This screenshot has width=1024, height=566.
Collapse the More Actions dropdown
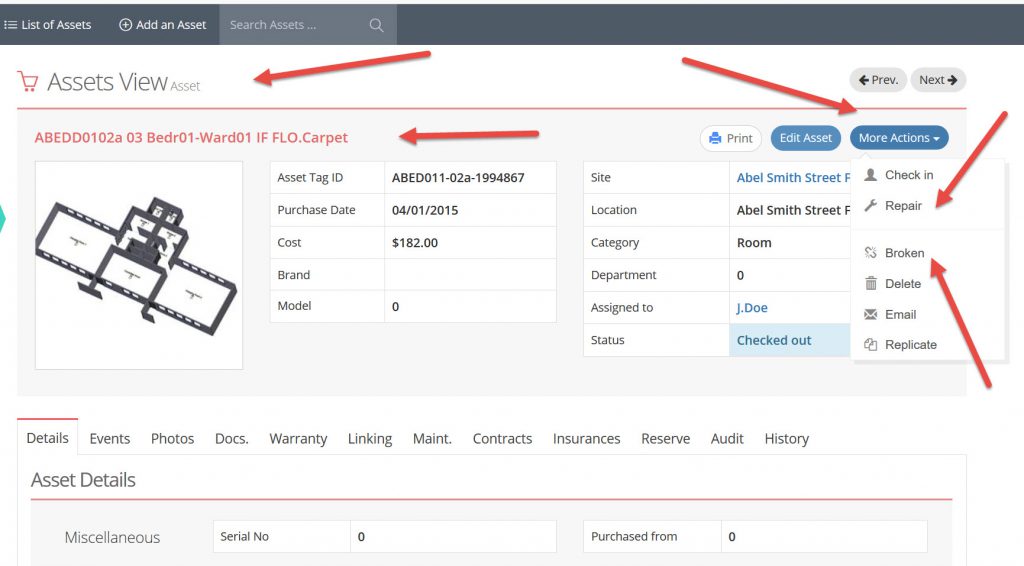tap(899, 138)
